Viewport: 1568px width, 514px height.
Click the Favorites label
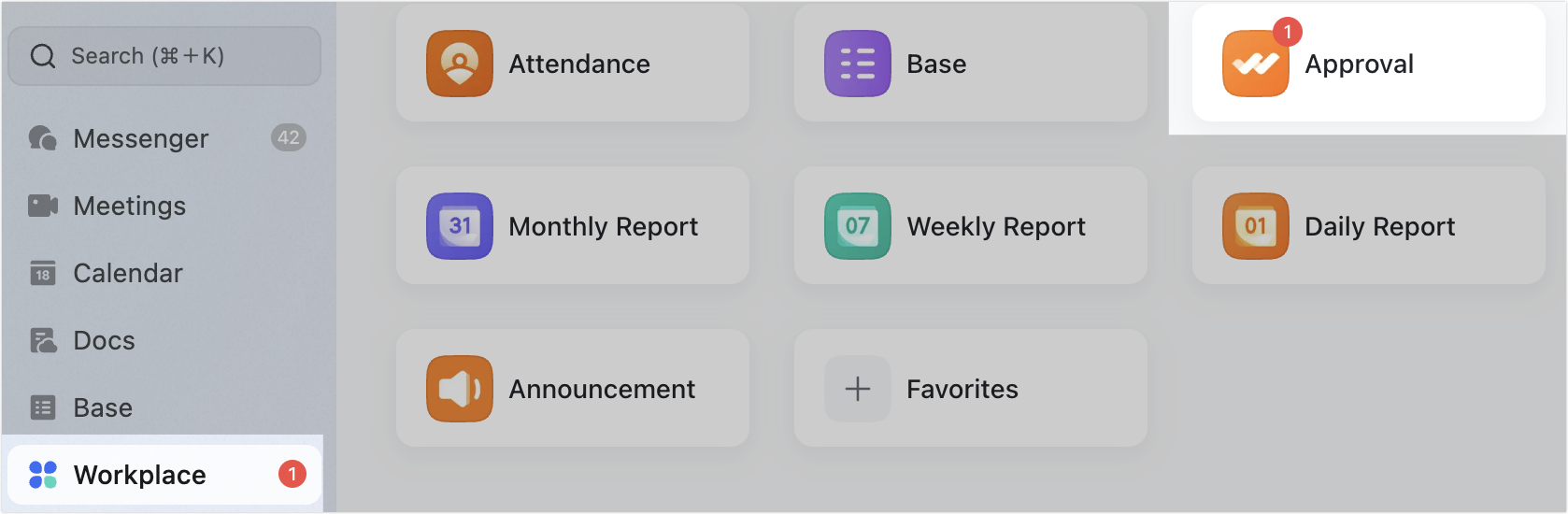coord(962,389)
